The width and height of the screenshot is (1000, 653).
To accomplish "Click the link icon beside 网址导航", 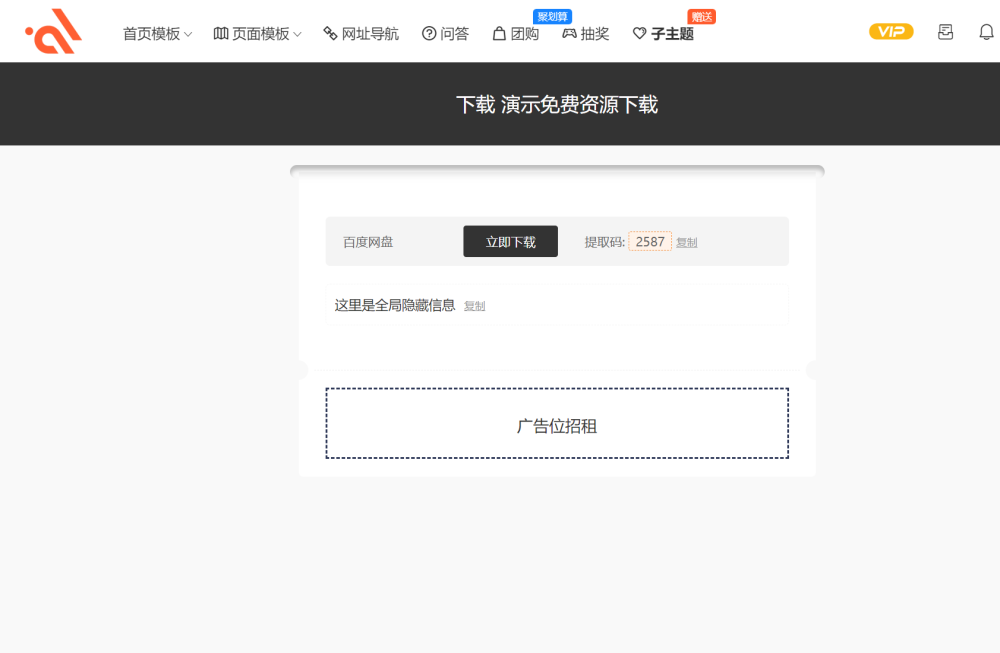I will tap(330, 33).
